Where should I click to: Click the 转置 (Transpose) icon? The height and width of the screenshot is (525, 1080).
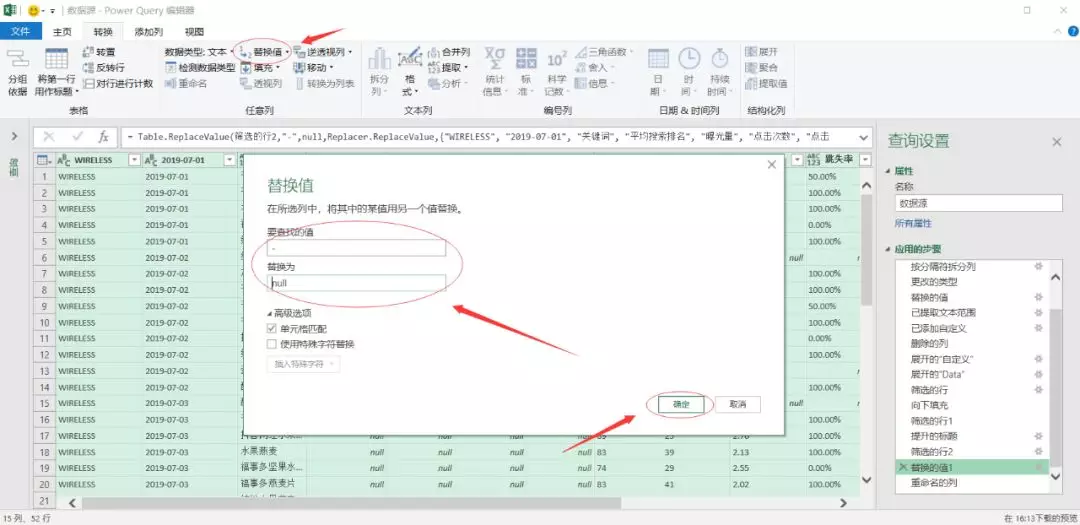click(87, 52)
